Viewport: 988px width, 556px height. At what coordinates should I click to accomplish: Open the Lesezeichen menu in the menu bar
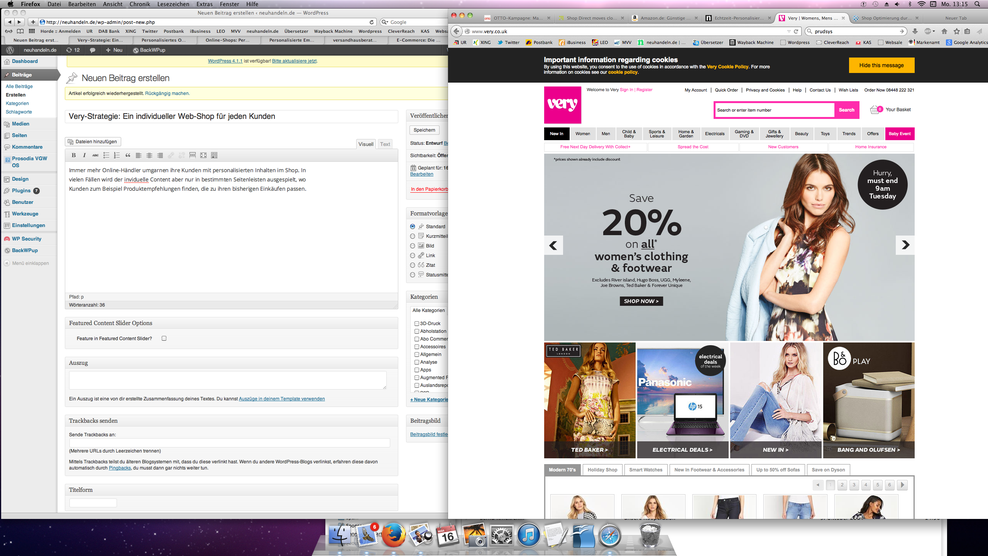pyautogui.click(x=173, y=4)
